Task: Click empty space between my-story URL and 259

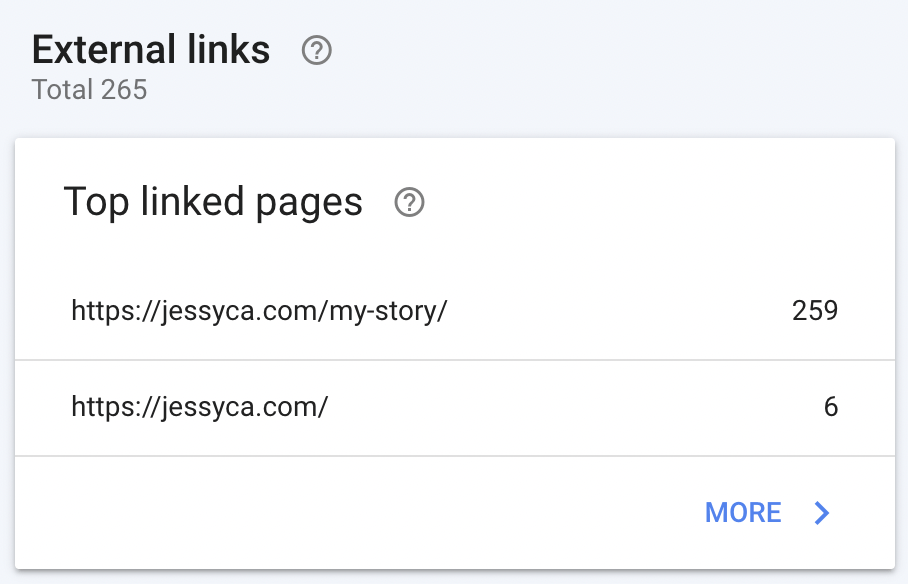Action: (x=620, y=311)
